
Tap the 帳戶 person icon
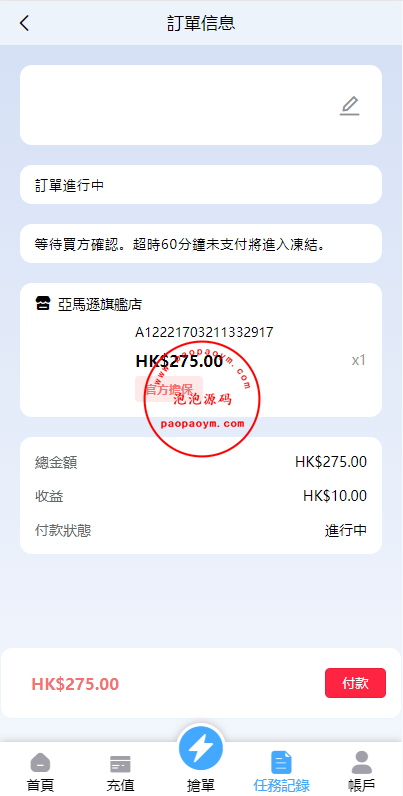362,762
